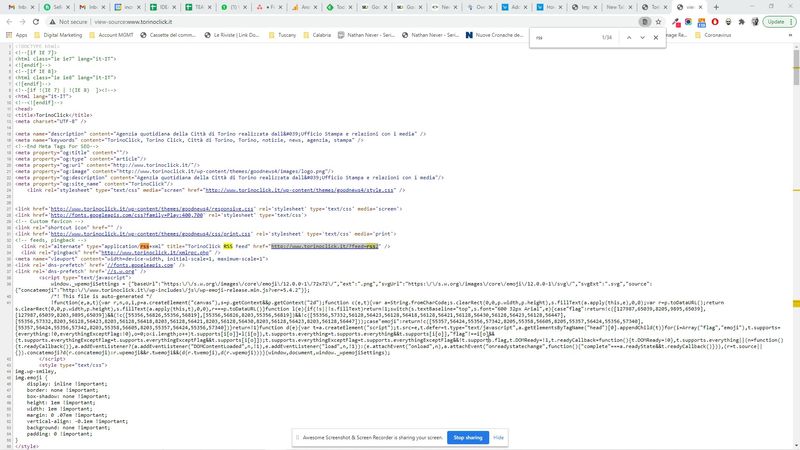Open the Calabria bookmarks folder
Screen dimensions: 800x450
317,35
